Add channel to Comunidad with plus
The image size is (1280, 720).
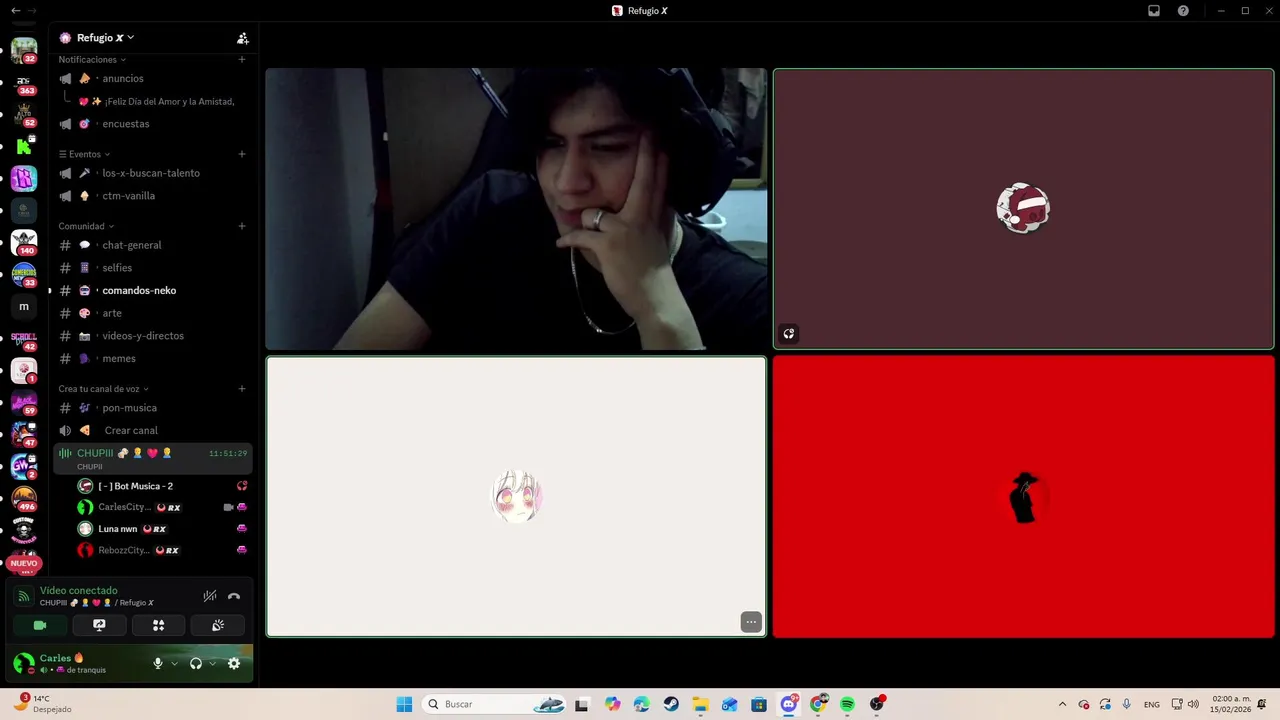tap(242, 226)
